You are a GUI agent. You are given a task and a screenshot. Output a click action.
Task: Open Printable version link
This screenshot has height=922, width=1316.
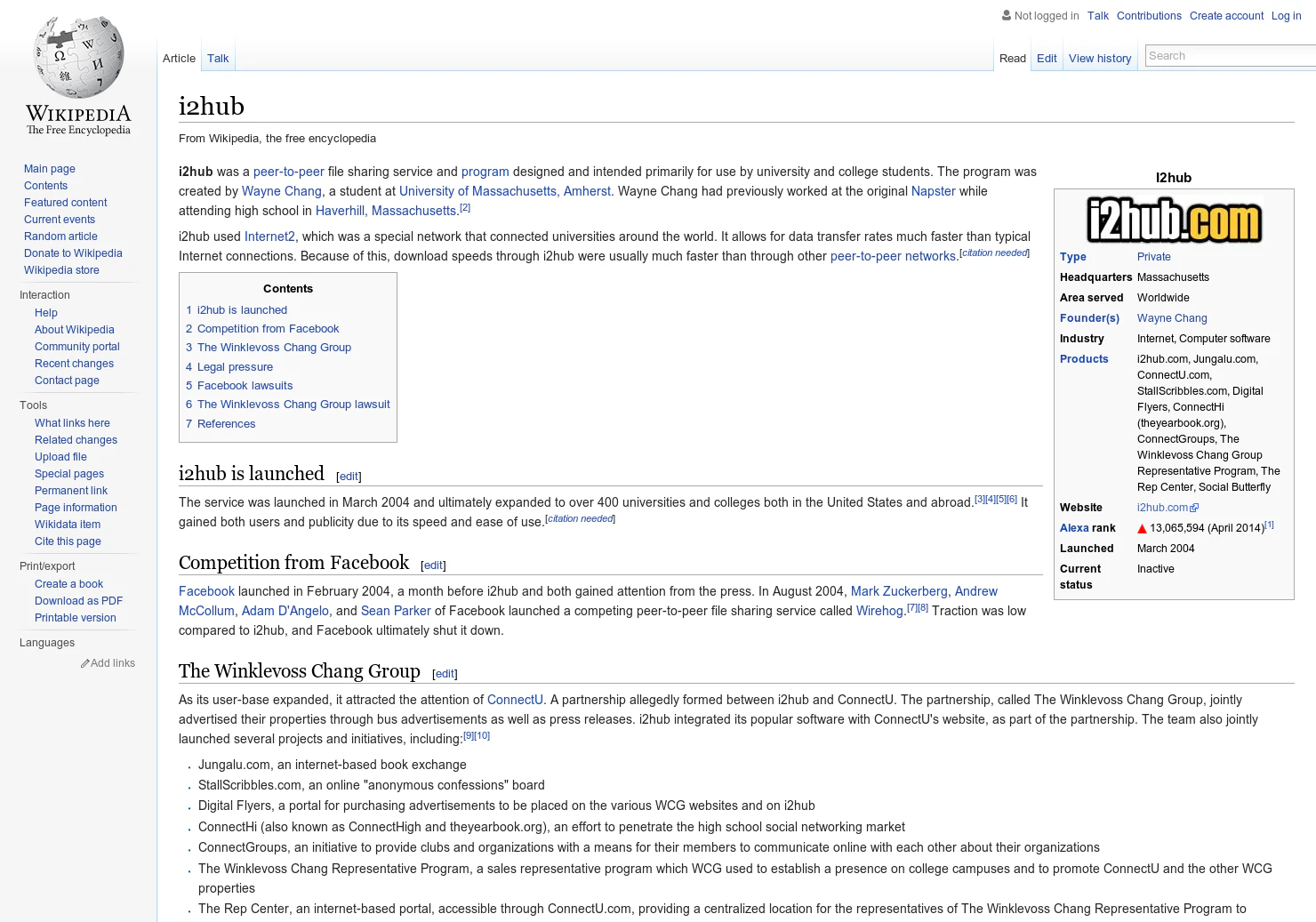[76, 618]
